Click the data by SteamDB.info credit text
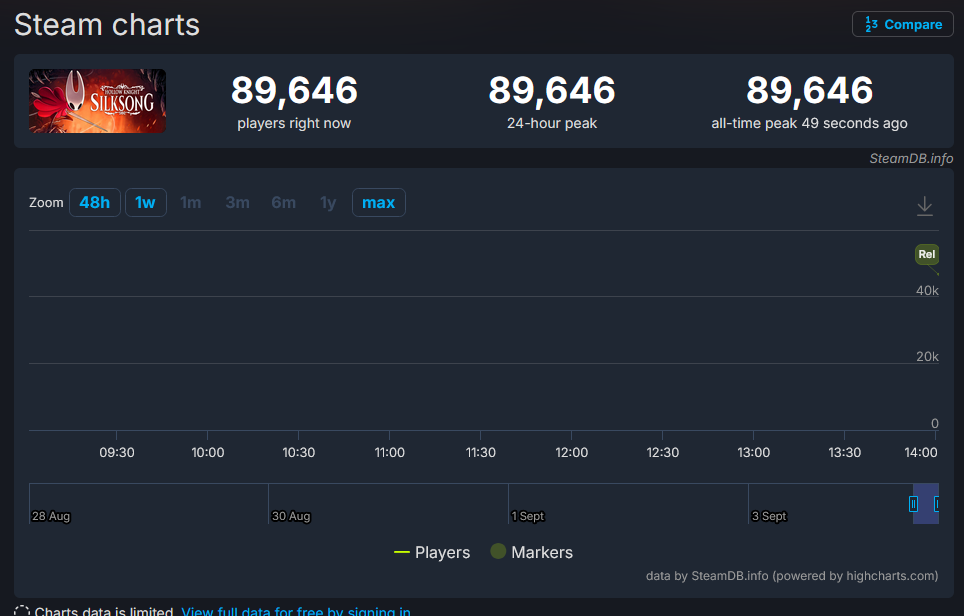 pos(792,576)
